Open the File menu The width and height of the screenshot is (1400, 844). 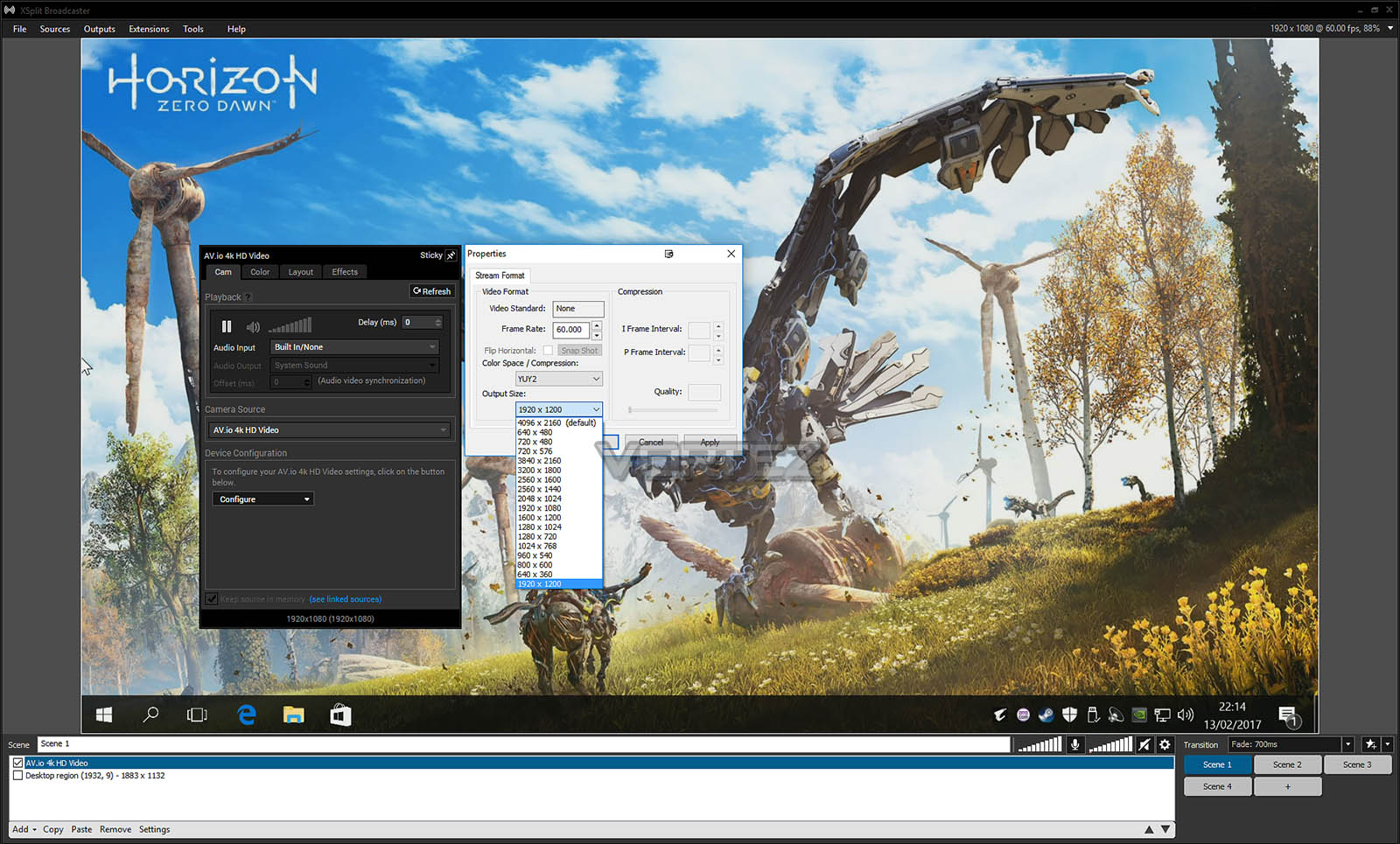(20, 29)
